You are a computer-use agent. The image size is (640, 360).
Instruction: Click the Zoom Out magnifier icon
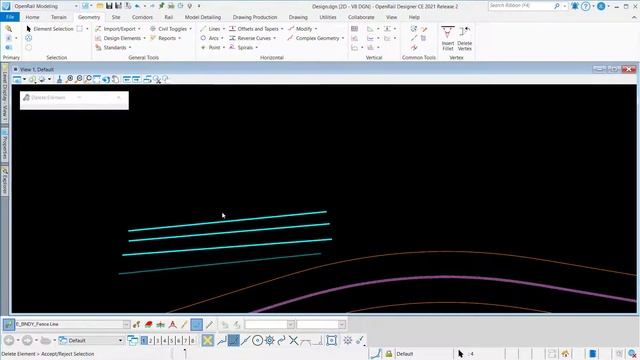pyautogui.click(x=79, y=79)
